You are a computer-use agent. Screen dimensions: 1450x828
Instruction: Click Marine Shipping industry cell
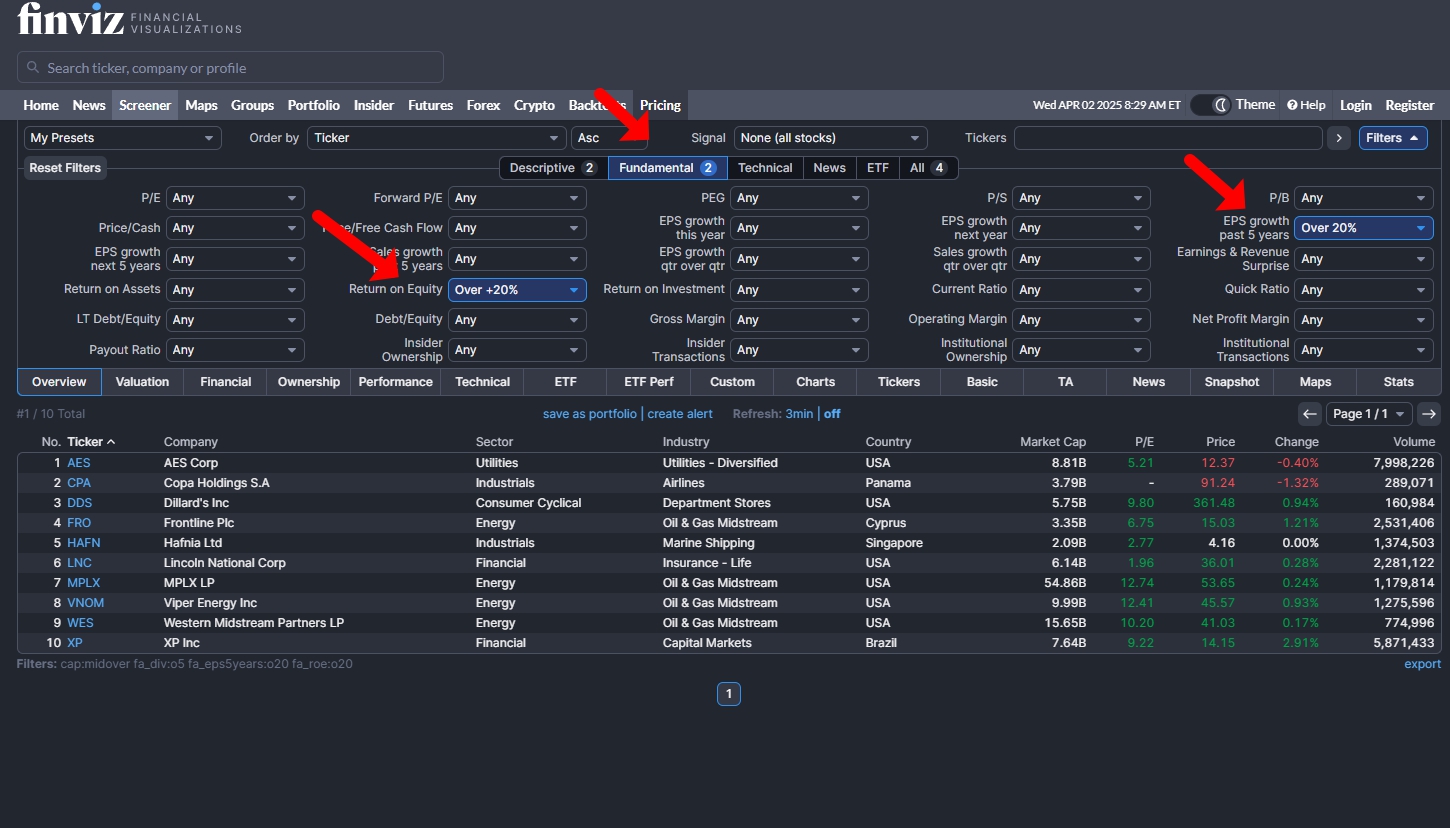pos(709,543)
